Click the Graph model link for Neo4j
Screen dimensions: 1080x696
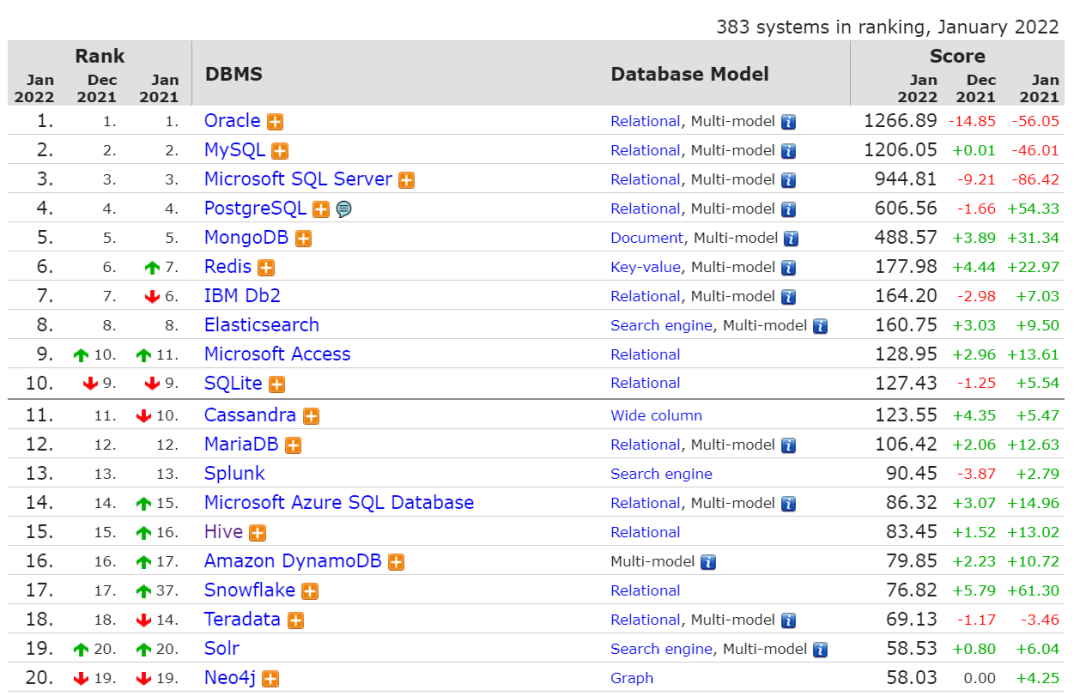632,678
